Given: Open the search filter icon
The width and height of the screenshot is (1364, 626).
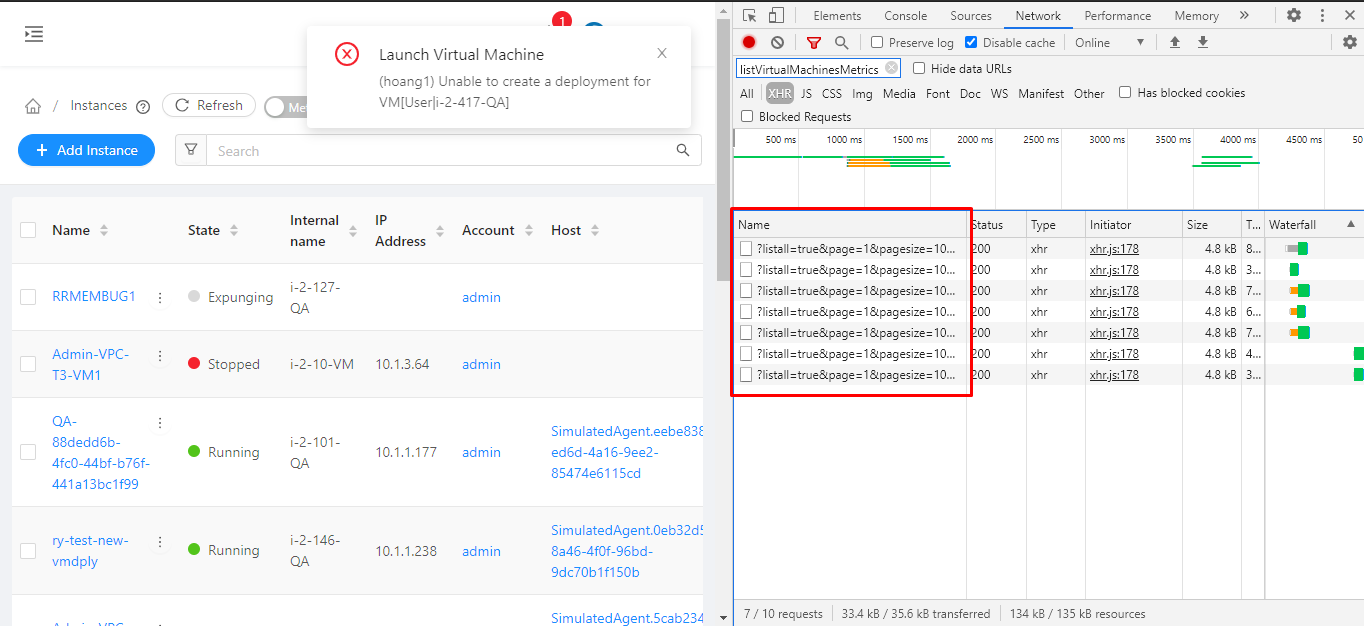Looking at the screenshot, I should click(191, 150).
